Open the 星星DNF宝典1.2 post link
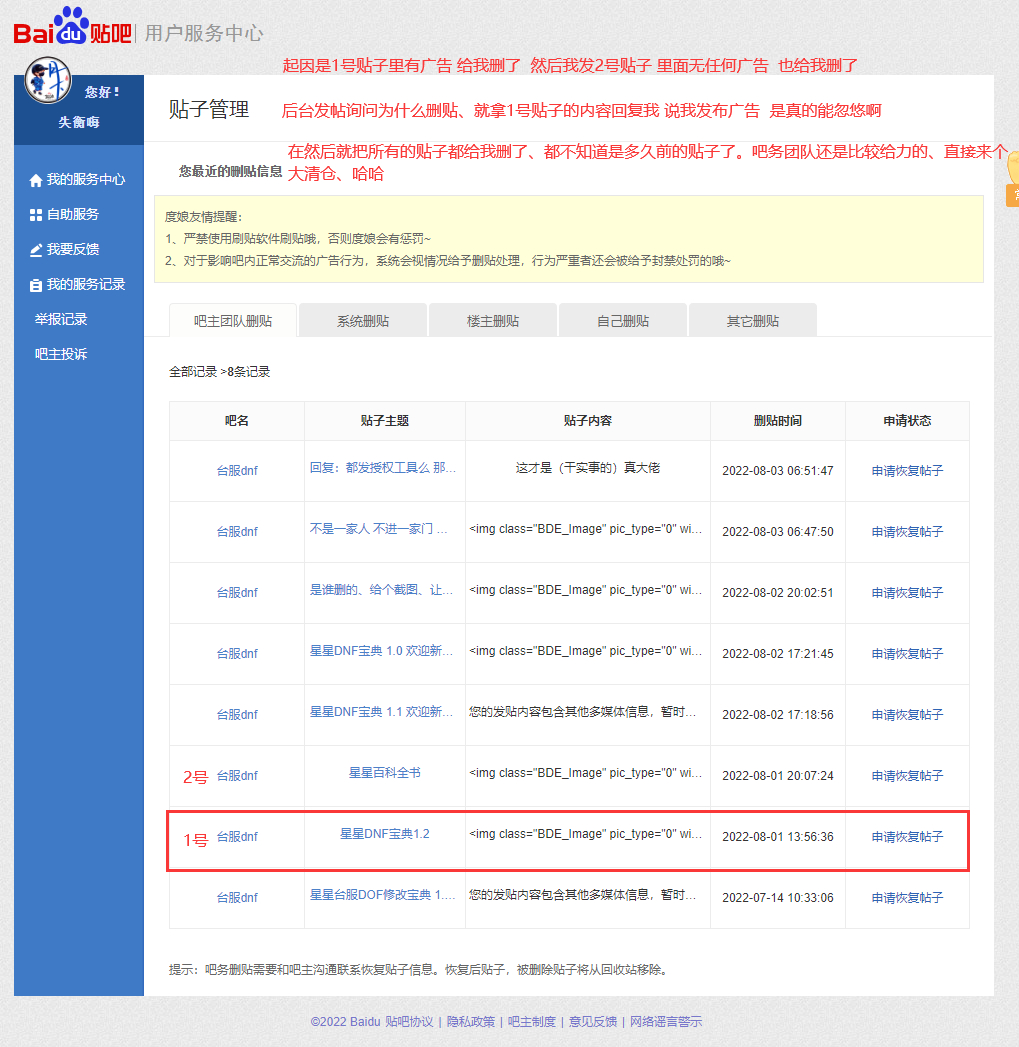Screen dimensions: 1019x1047 tap(384, 834)
